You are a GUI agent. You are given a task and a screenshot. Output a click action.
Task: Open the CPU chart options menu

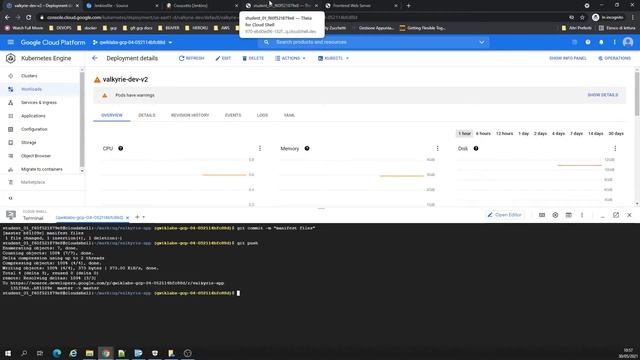260,149
